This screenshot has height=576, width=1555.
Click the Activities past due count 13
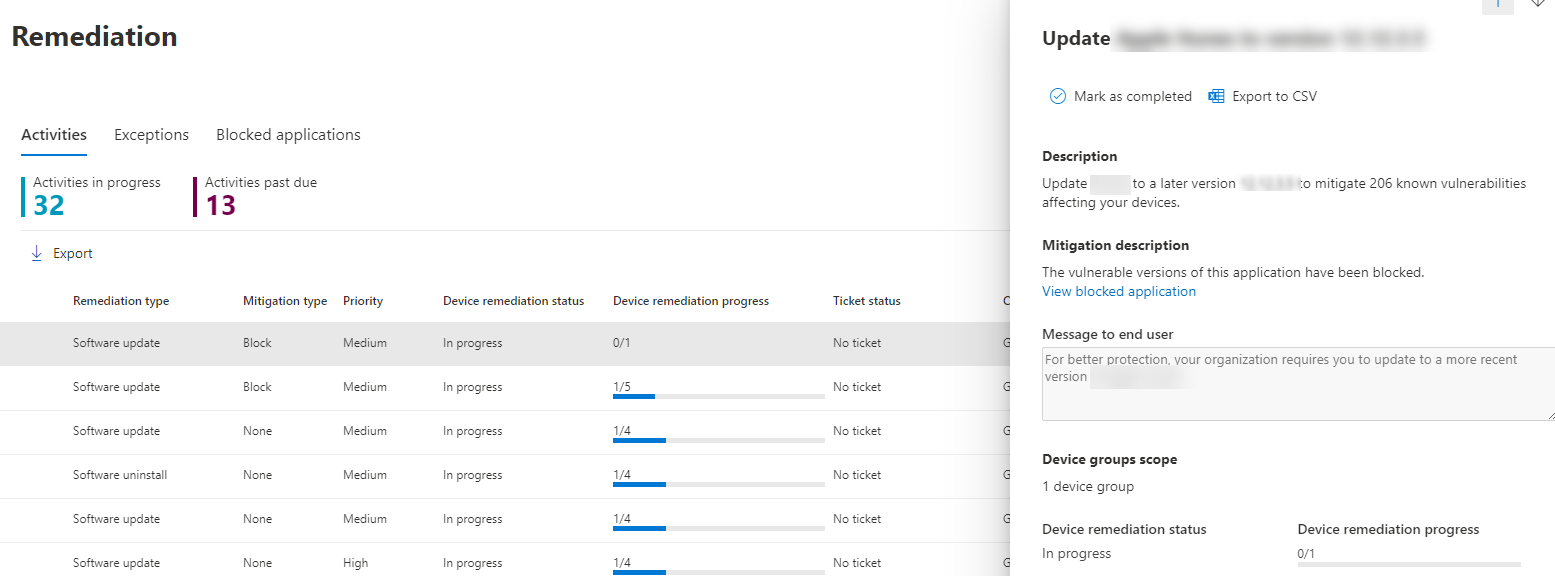[220, 205]
